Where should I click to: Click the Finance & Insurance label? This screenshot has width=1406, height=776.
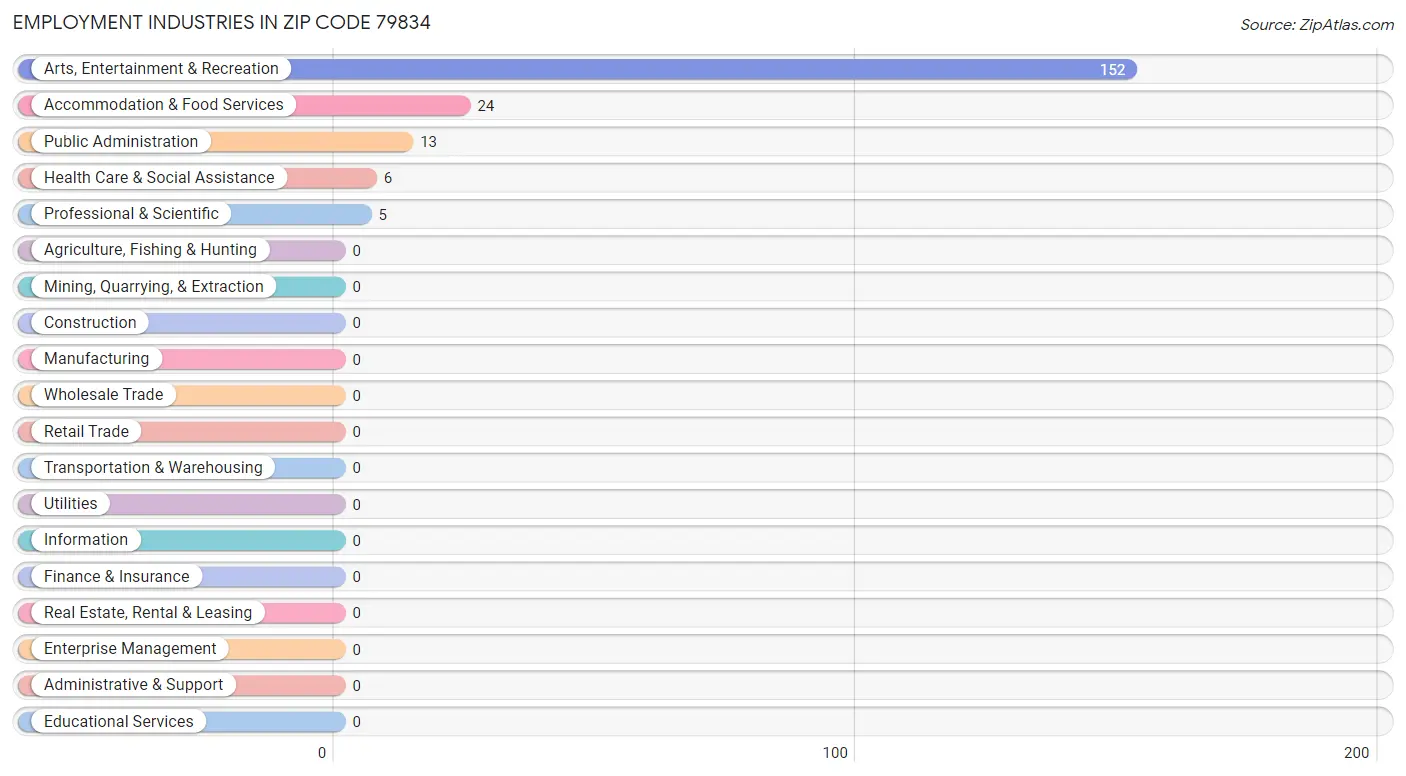116,576
